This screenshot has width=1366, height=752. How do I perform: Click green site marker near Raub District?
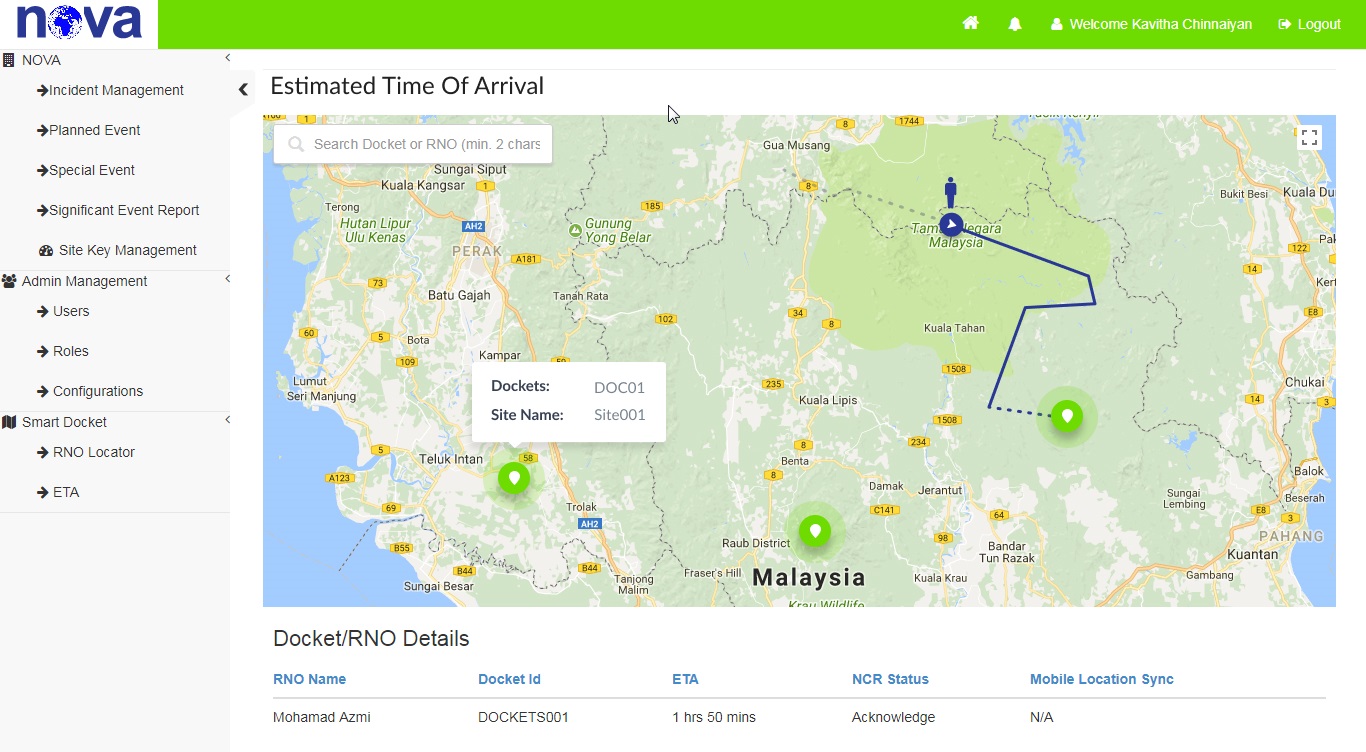pos(815,531)
